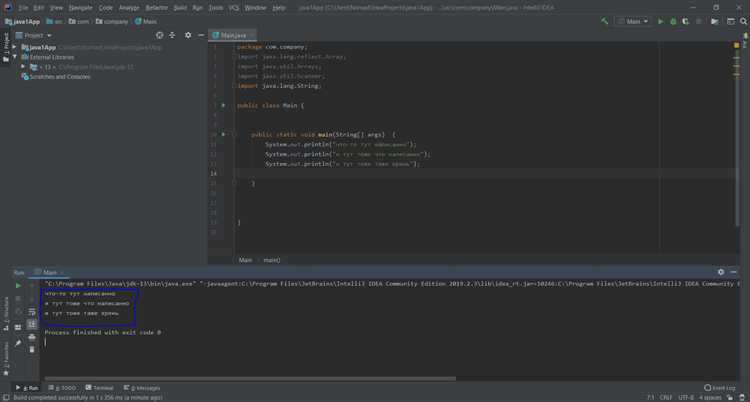
Task: Toggle Scroll to End in Run console
Action: (32, 324)
